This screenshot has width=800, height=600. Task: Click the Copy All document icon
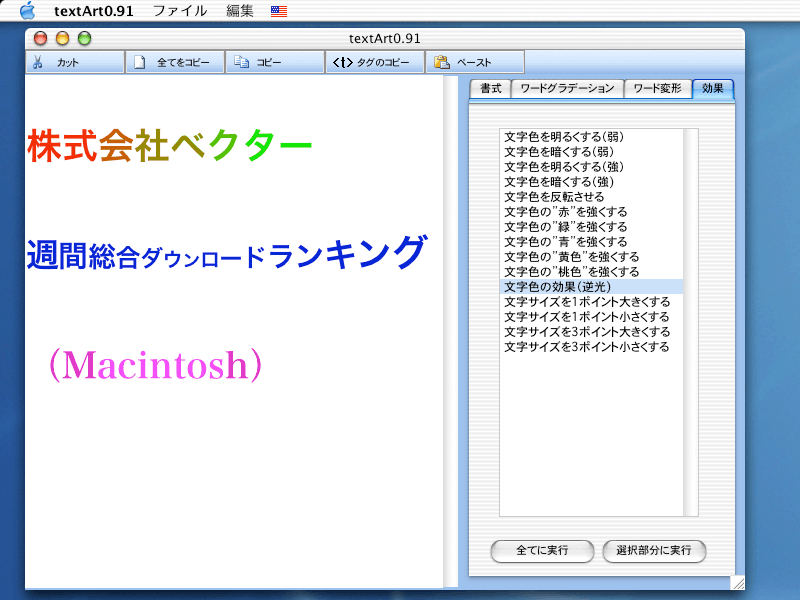pos(141,62)
